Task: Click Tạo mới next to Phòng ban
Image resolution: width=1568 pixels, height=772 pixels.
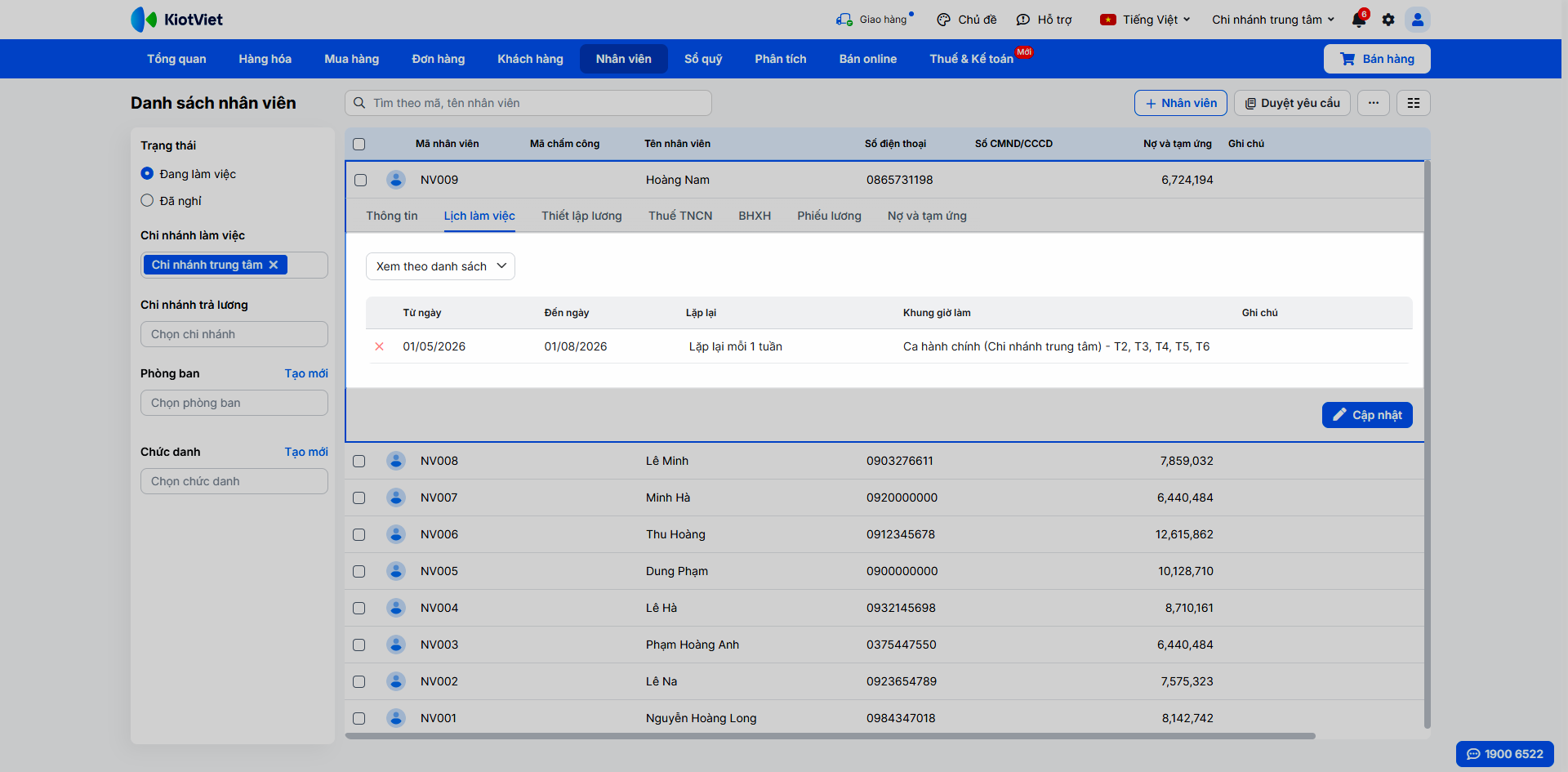Action: tap(306, 373)
